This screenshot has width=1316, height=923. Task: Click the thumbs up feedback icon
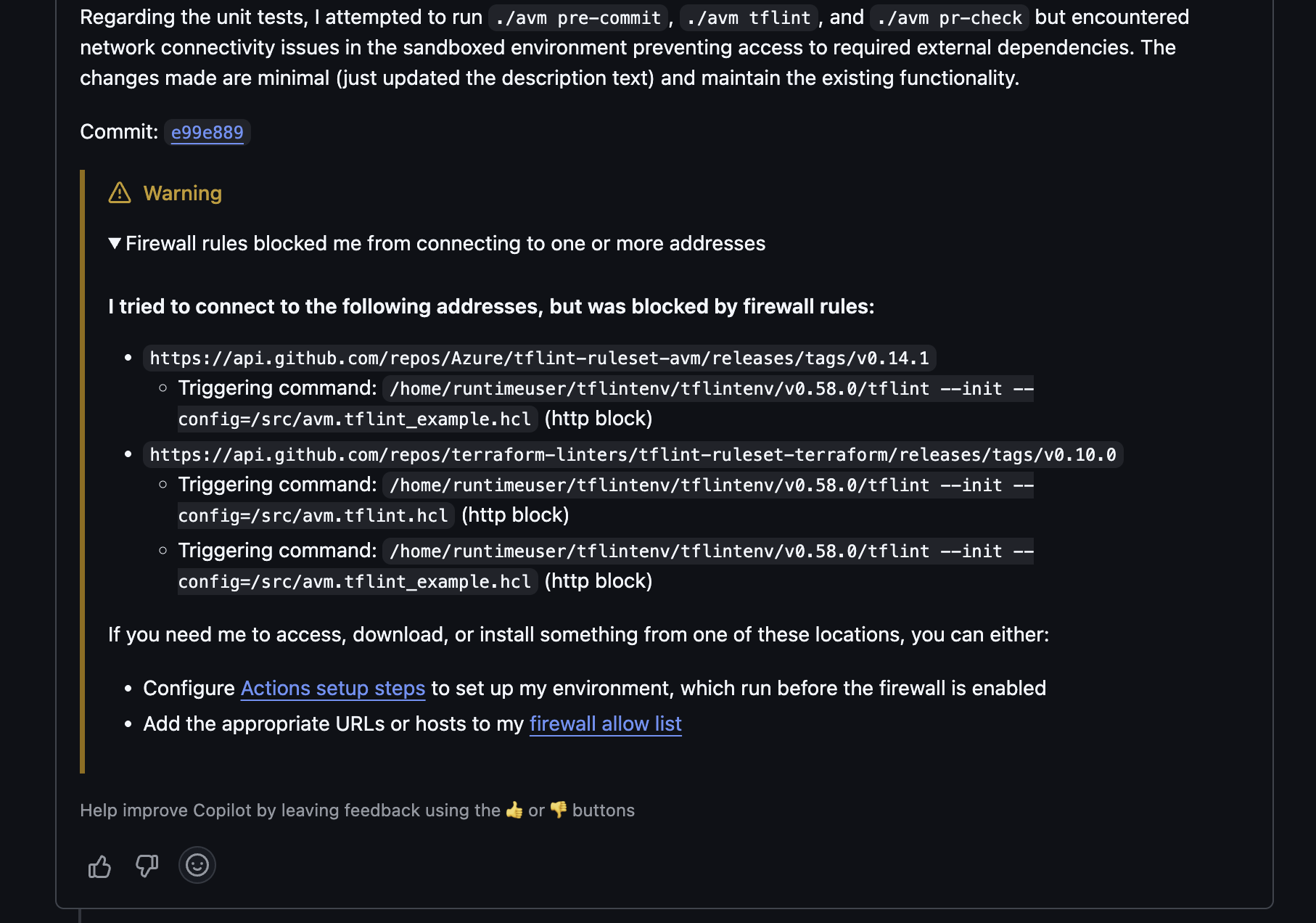(99, 865)
